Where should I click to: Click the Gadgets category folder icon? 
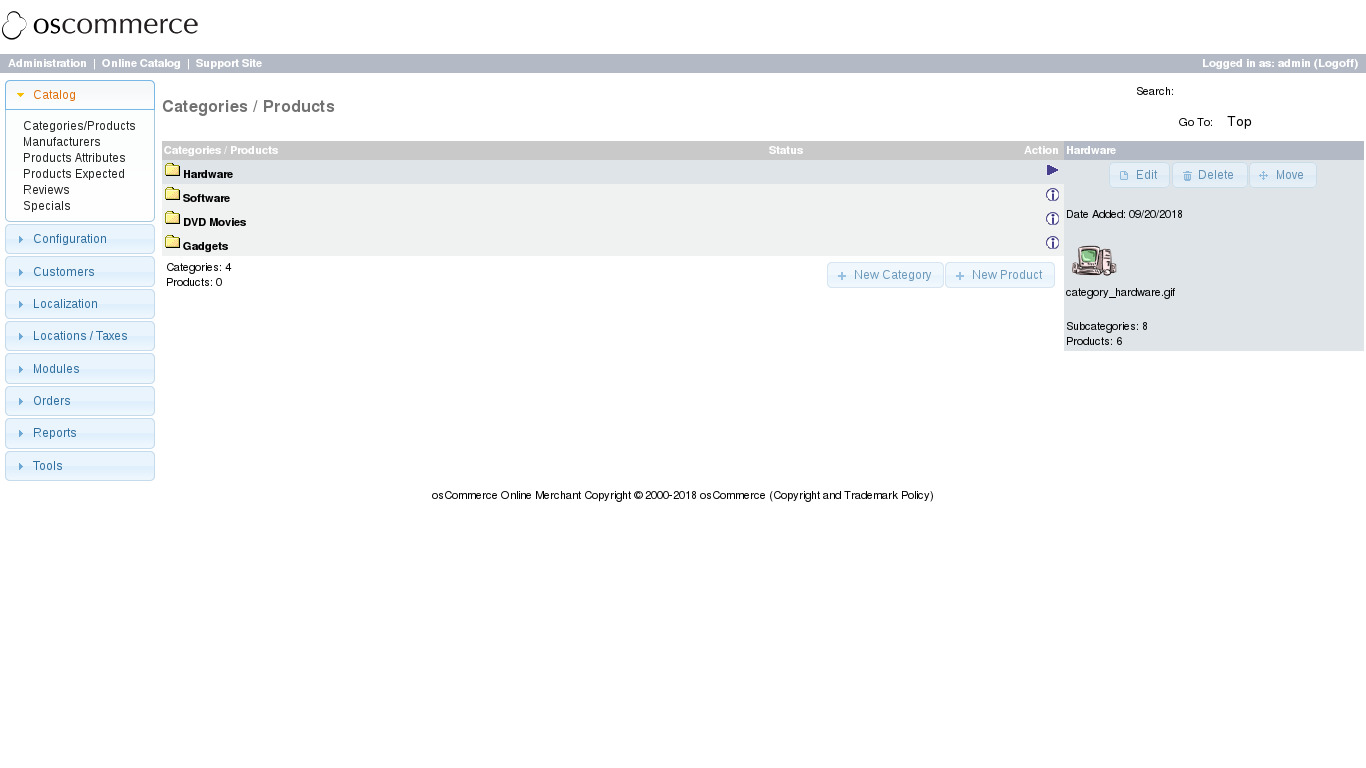tap(172, 243)
